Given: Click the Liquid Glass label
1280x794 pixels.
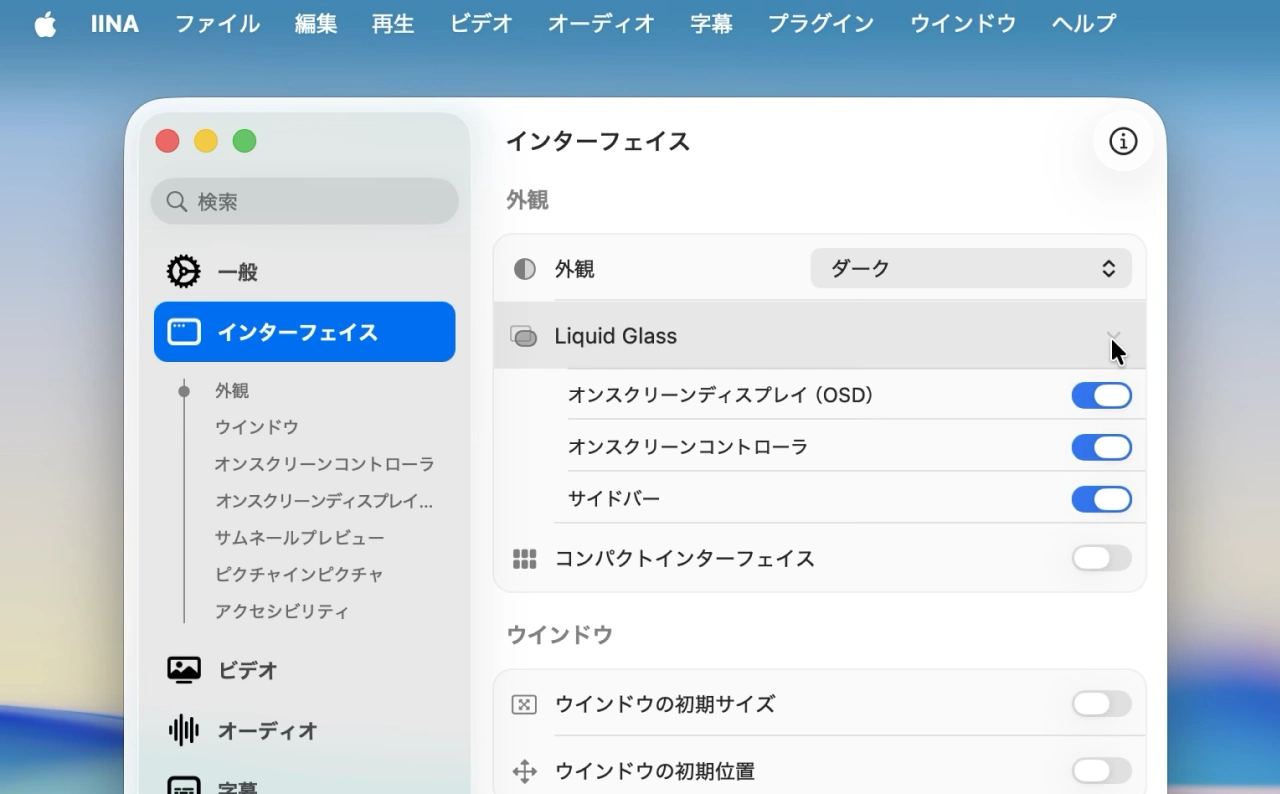Looking at the screenshot, I should click(x=616, y=336).
